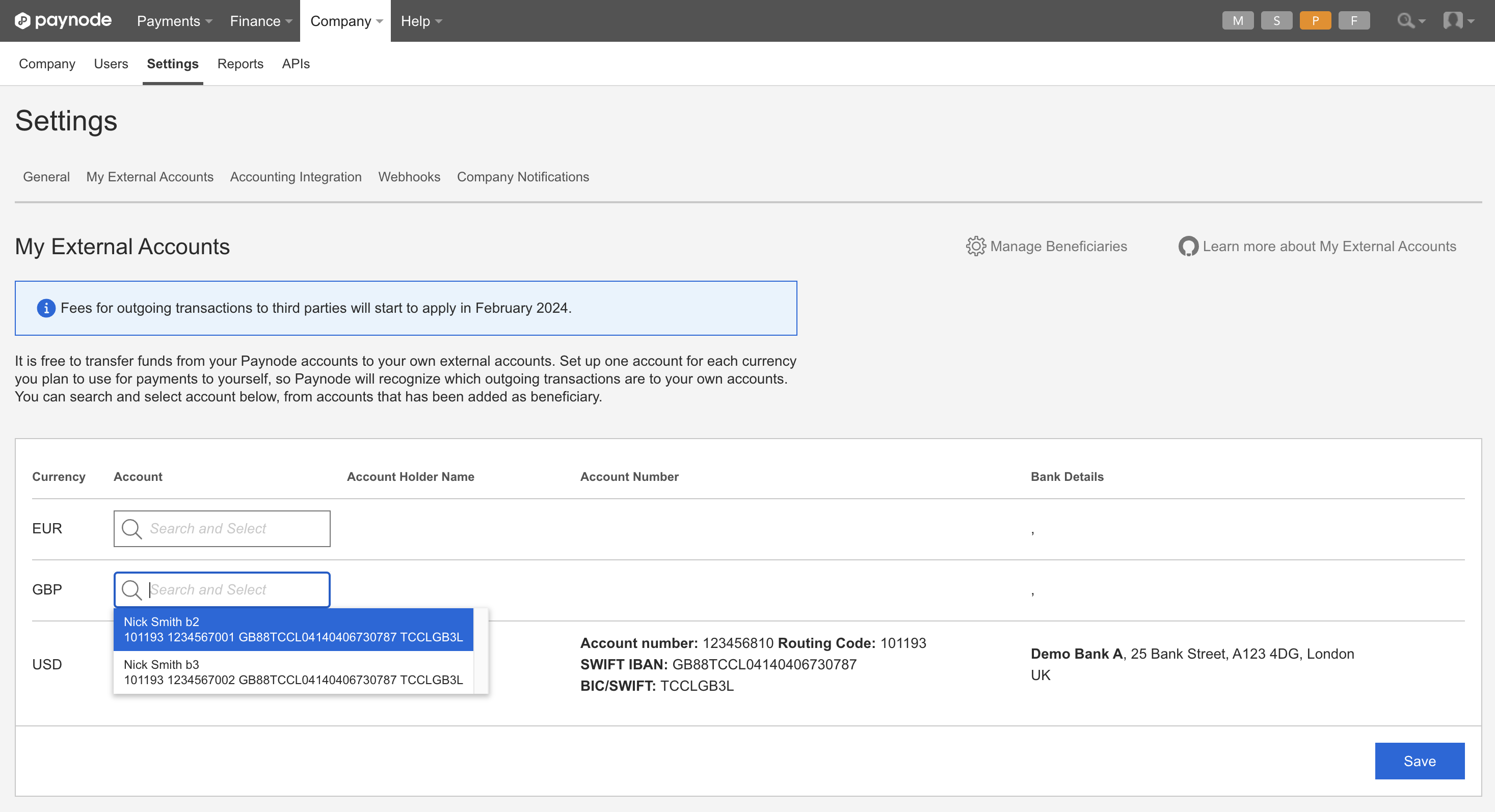Expand the Help menu

421,21
